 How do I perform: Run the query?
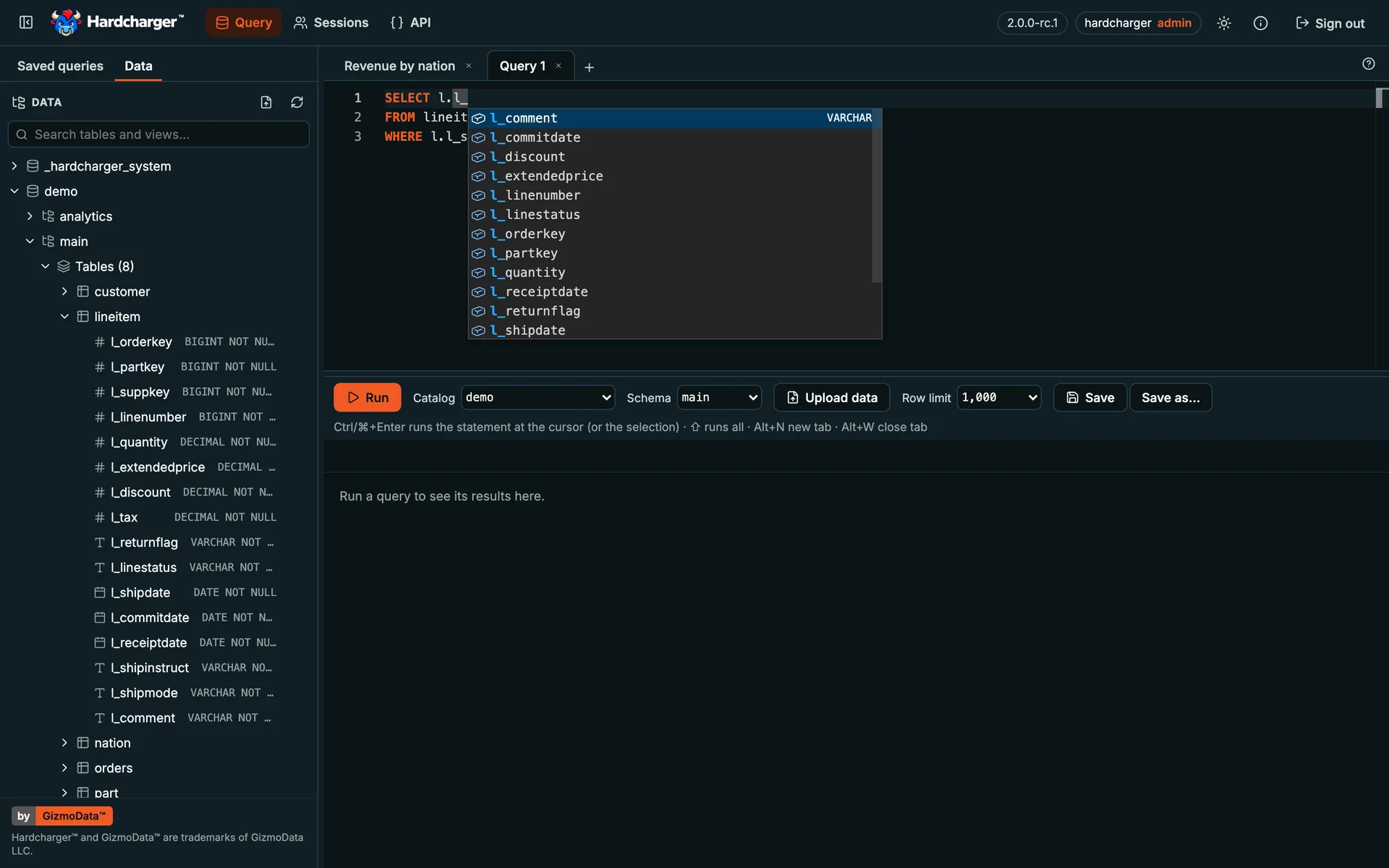368,397
